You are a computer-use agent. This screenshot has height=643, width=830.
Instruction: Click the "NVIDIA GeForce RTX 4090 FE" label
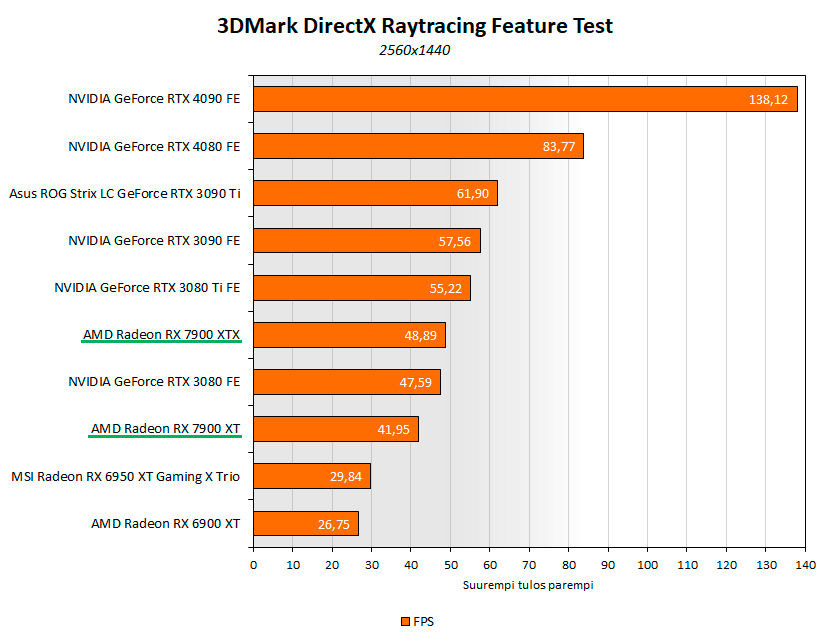point(154,99)
